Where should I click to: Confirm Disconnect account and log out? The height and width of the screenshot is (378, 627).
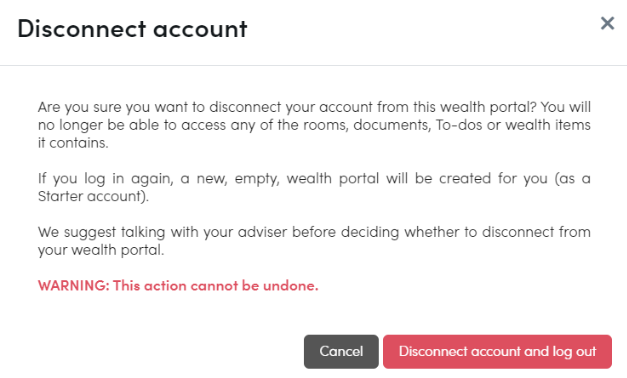(x=497, y=351)
